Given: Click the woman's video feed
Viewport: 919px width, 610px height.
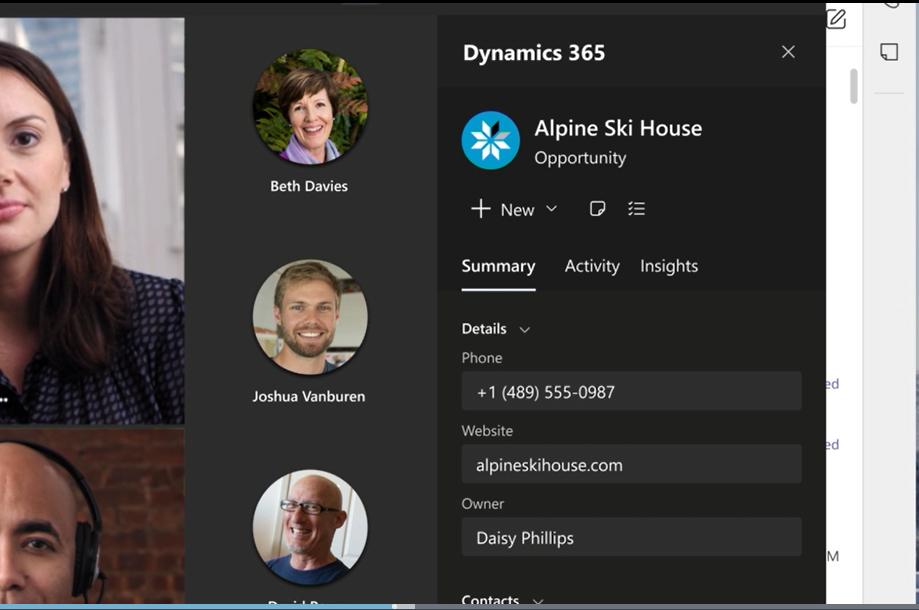Looking at the screenshot, I should [92, 220].
